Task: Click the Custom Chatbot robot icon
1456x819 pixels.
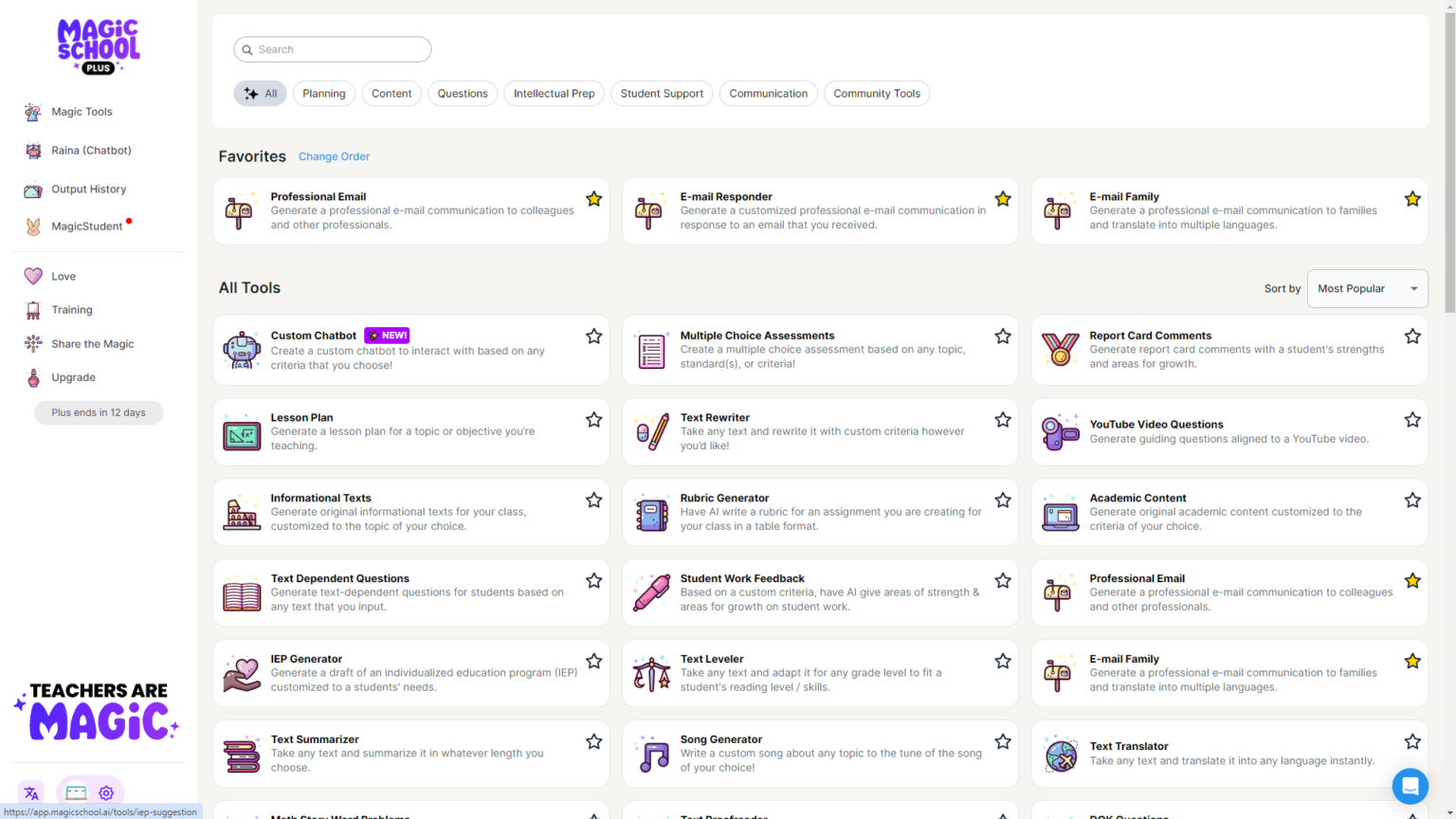Action: pos(242,350)
